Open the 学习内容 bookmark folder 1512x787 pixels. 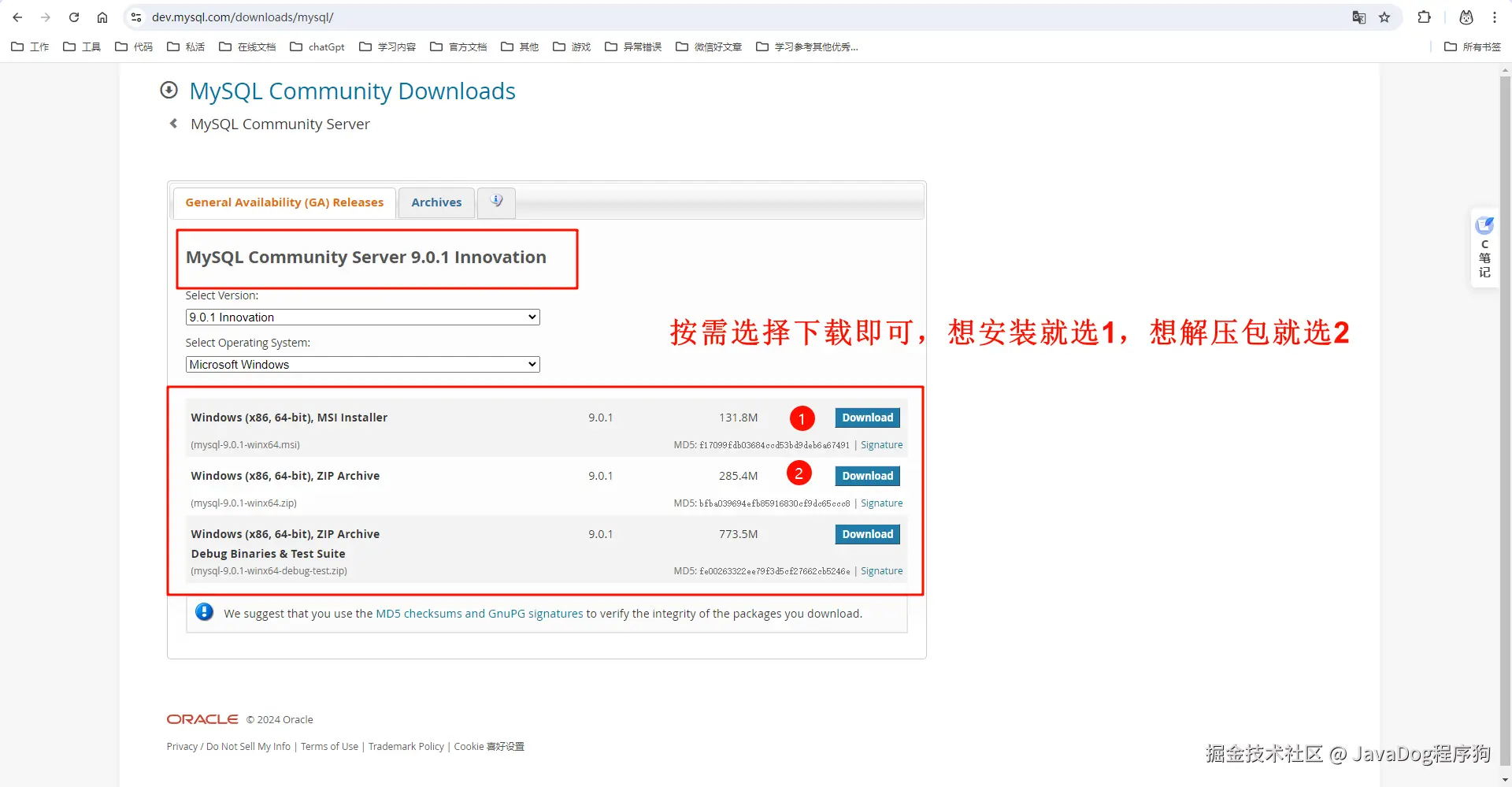387,47
